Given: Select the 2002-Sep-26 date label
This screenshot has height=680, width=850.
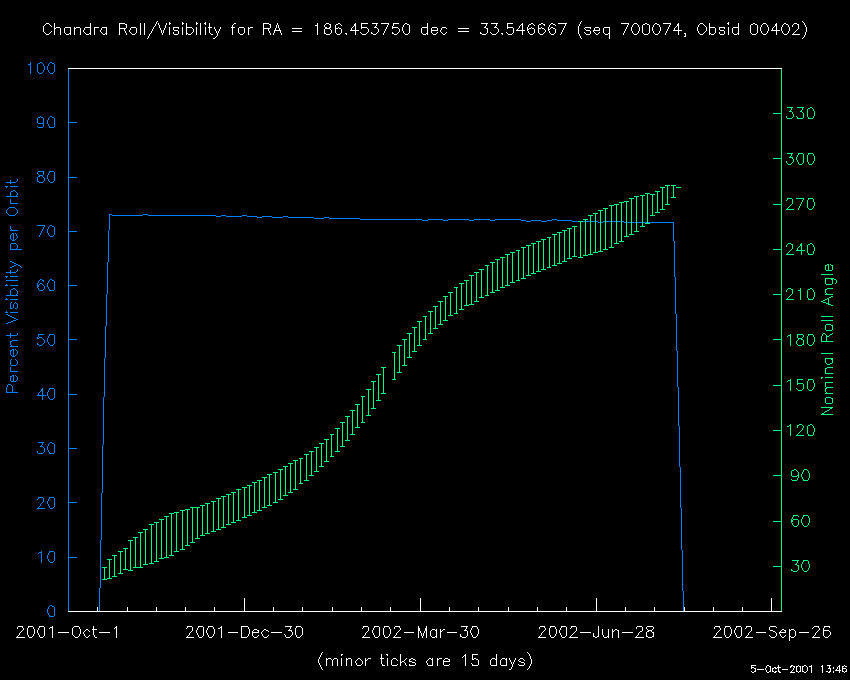Looking at the screenshot, I should (771, 633).
